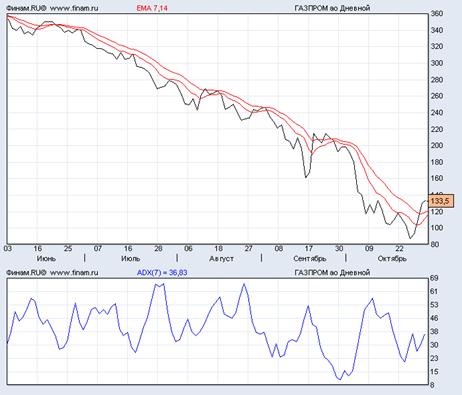The height and width of the screenshot is (395, 462).
Task: Click the 09 date label on time axis
Action: tap(369, 249)
